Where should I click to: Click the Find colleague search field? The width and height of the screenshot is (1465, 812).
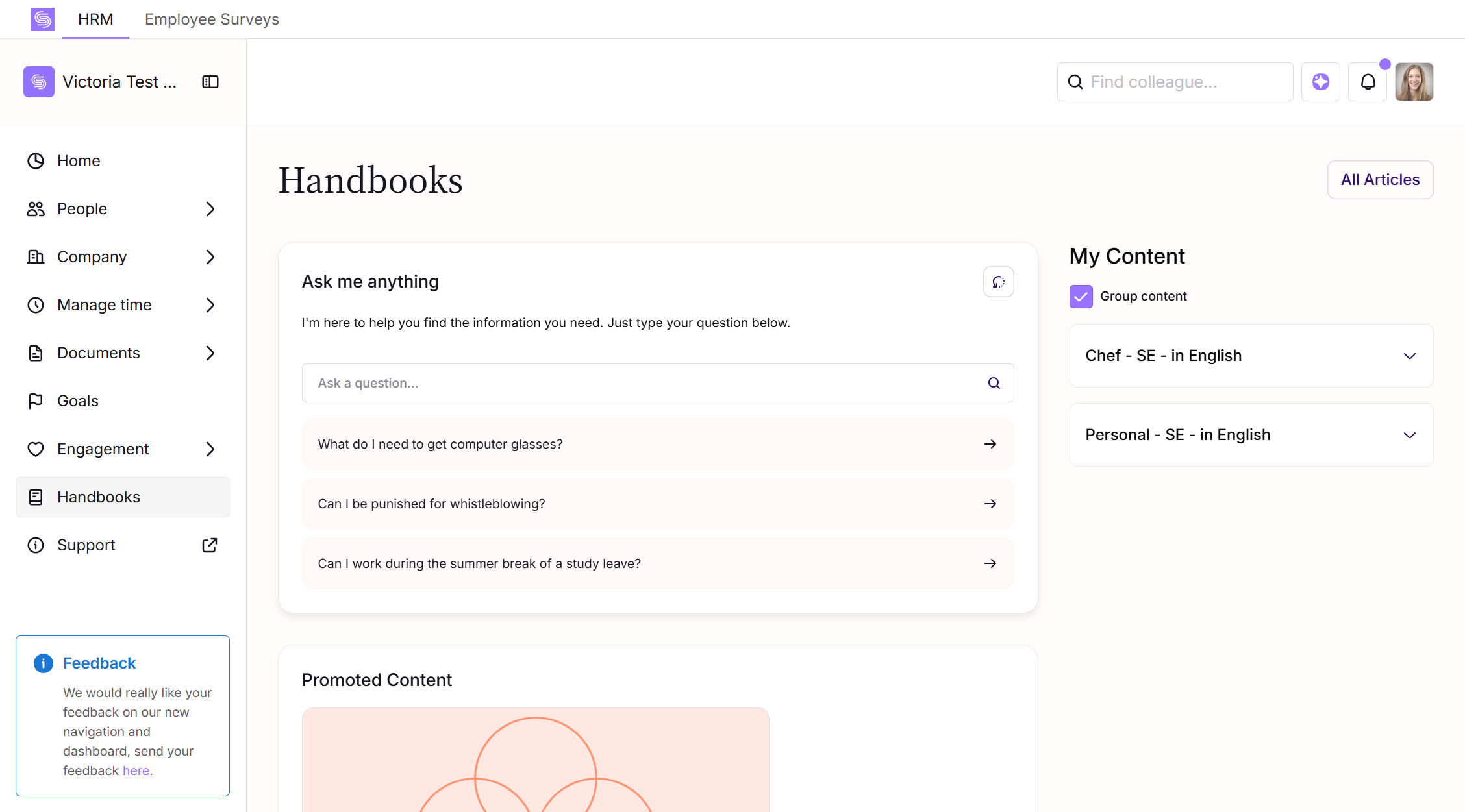(1185, 82)
